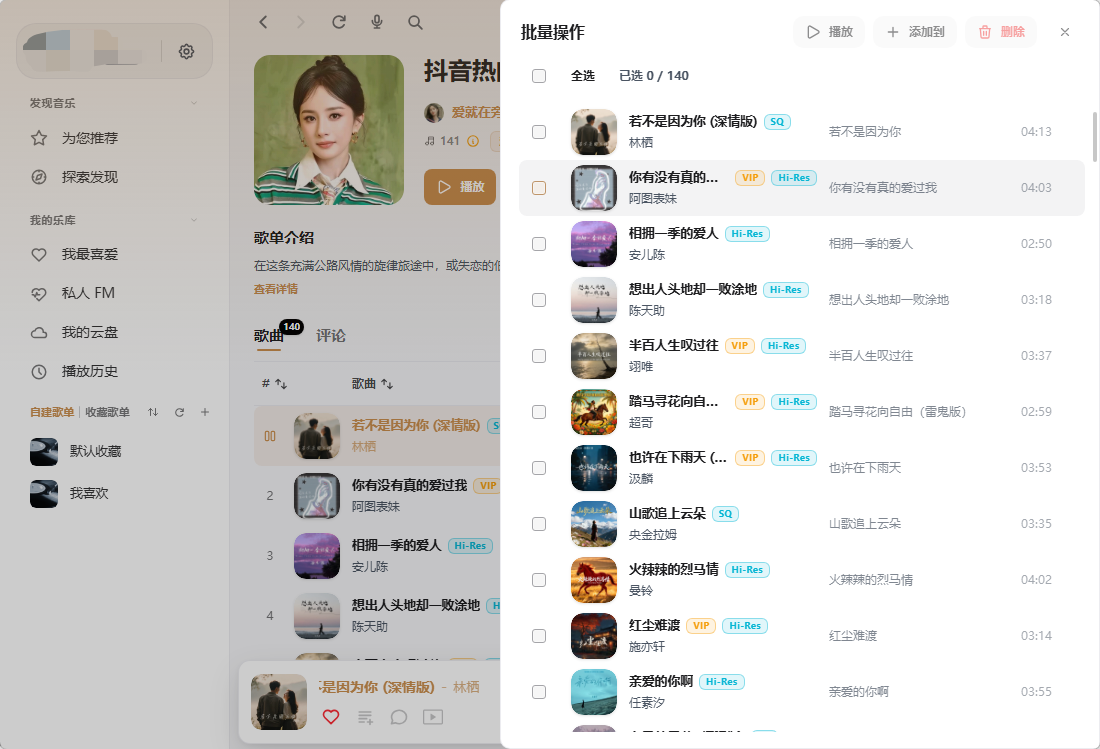Check the 山歌追上云朵 row

(539, 524)
